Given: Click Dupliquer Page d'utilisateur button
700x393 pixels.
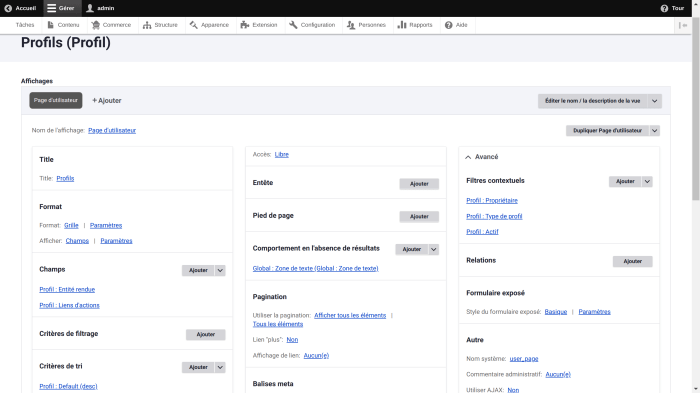Looking at the screenshot, I should [607, 130].
